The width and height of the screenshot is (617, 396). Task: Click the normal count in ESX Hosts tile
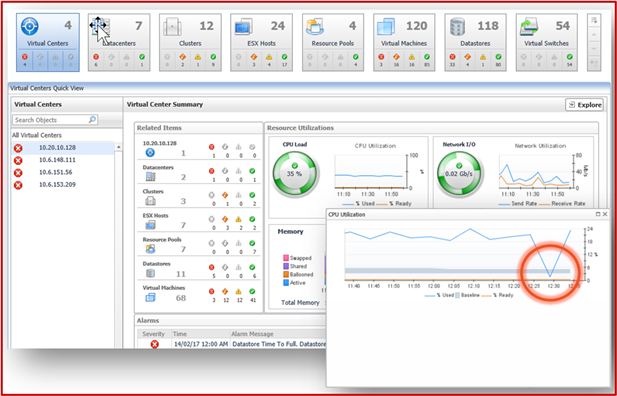click(x=284, y=60)
